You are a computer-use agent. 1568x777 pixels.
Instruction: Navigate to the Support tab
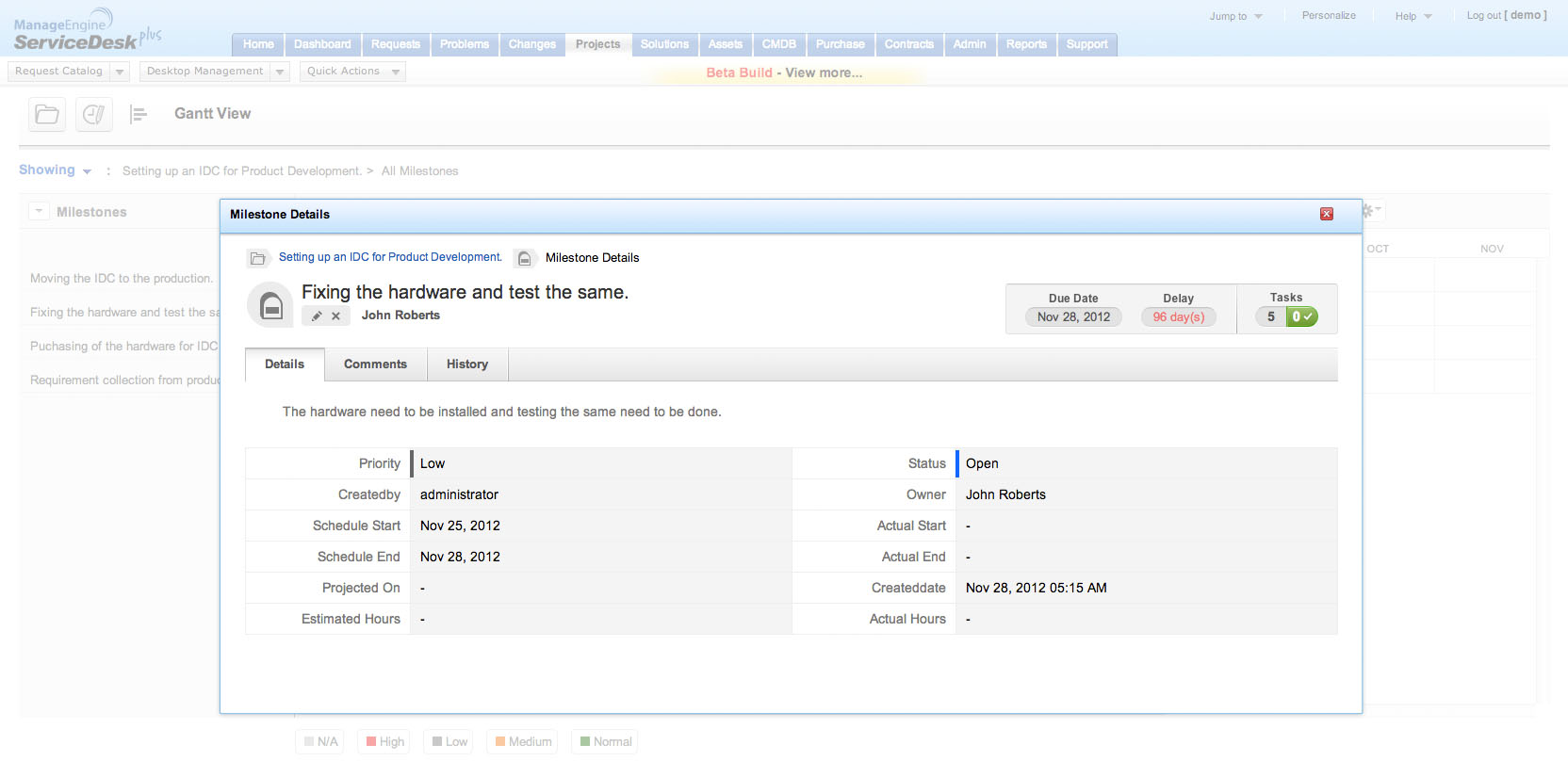[x=1087, y=44]
